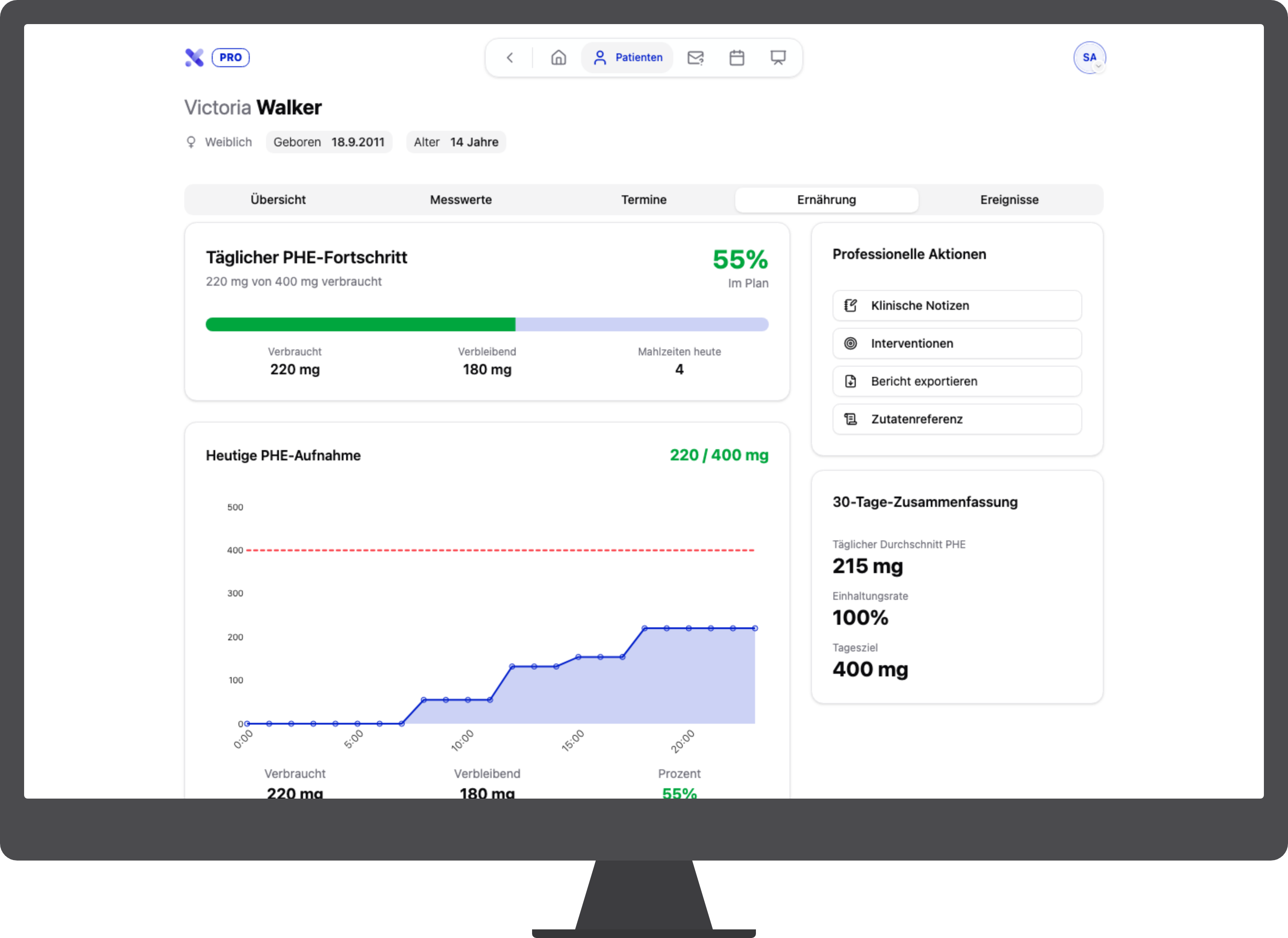Open Interventionen action
The height and width of the screenshot is (938, 1288).
tap(957, 343)
